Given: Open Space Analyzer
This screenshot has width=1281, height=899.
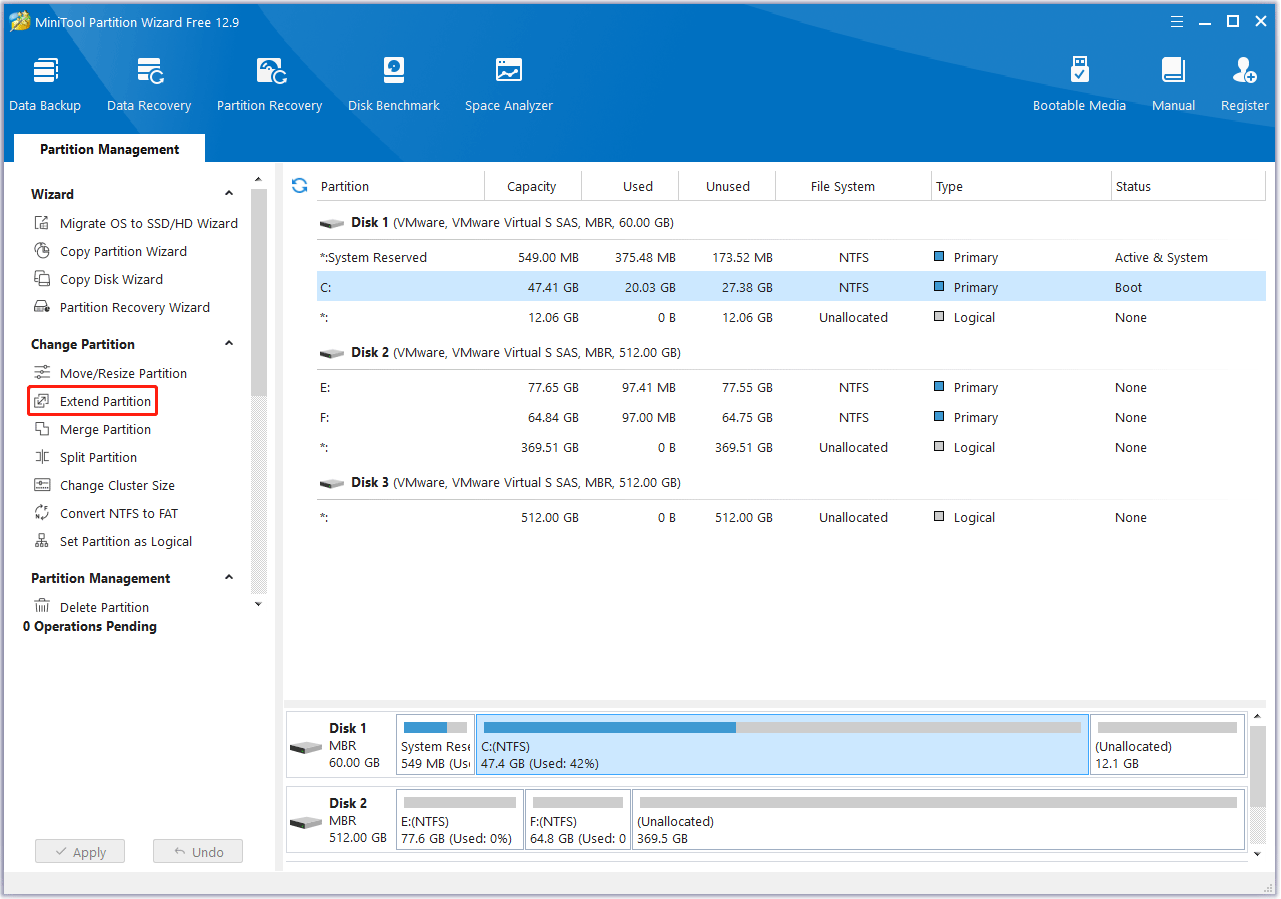Looking at the screenshot, I should (508, 84).
